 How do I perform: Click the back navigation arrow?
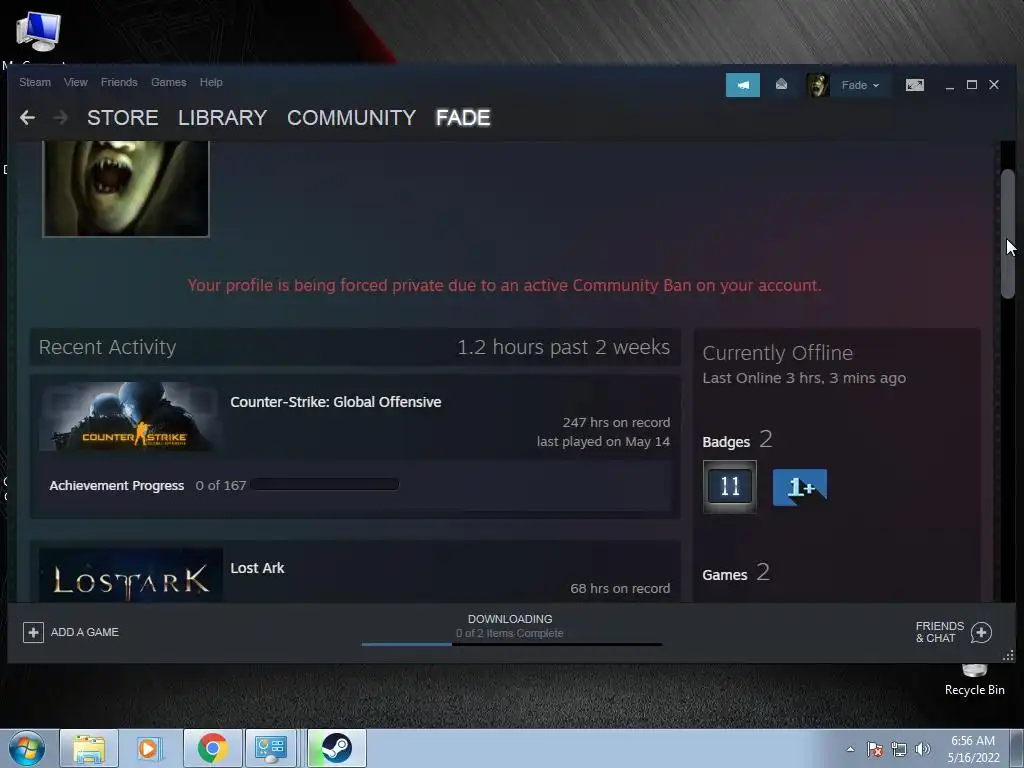[x=27, y=118]
